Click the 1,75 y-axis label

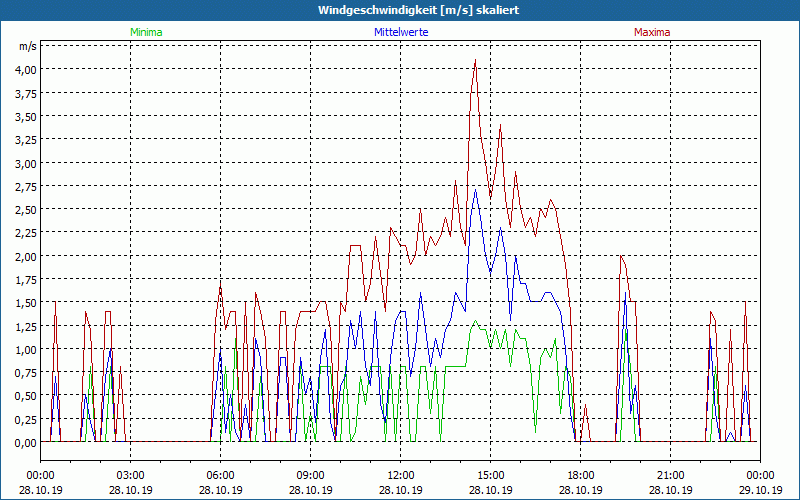click(25, 280)
